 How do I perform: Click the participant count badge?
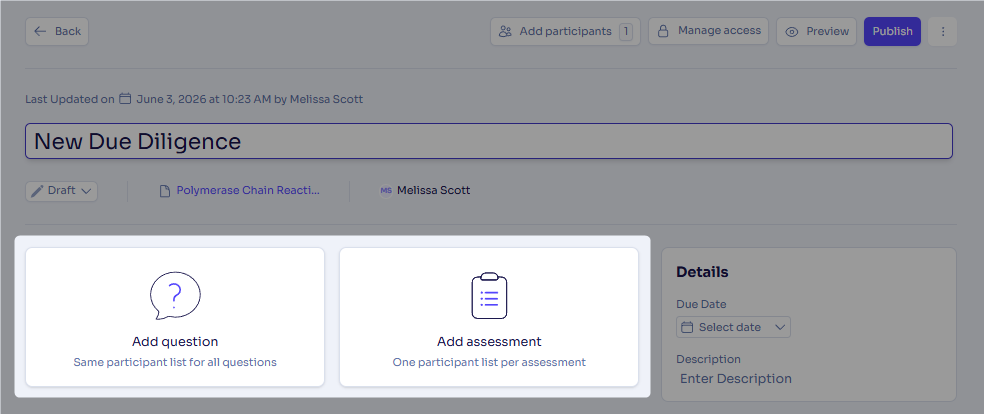(x=626, y=31)
